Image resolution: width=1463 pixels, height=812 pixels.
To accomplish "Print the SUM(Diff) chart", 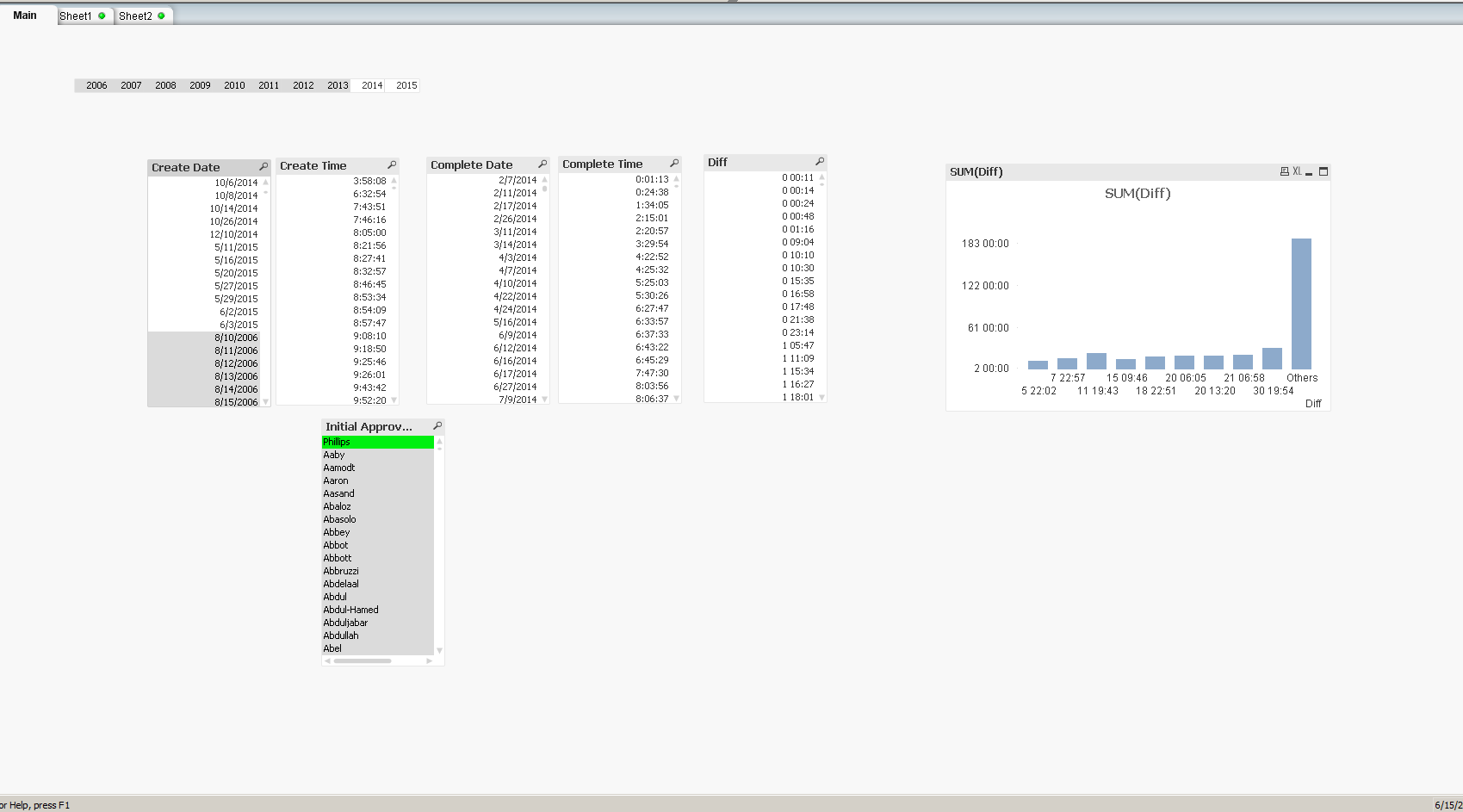I will click(1285, 171).
